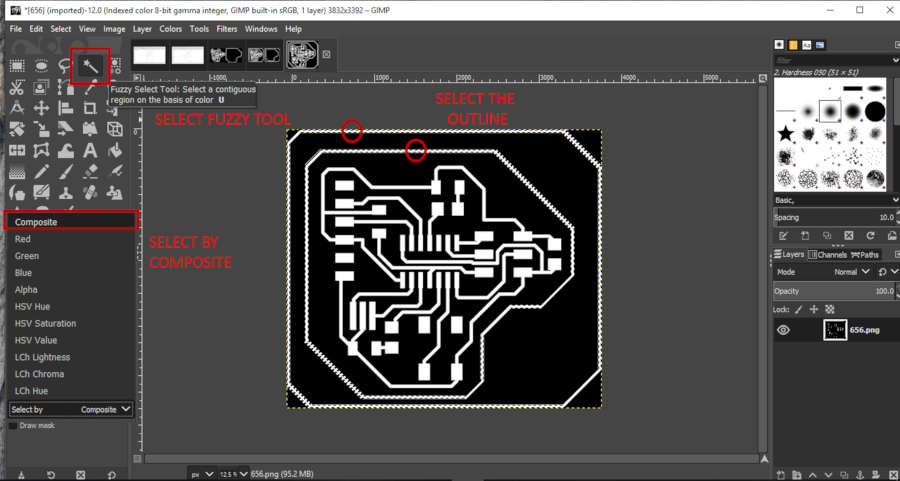The height and width of the screenshot is (481, 900).
Task: Select the Paintbrush tool
Action: 65,172
